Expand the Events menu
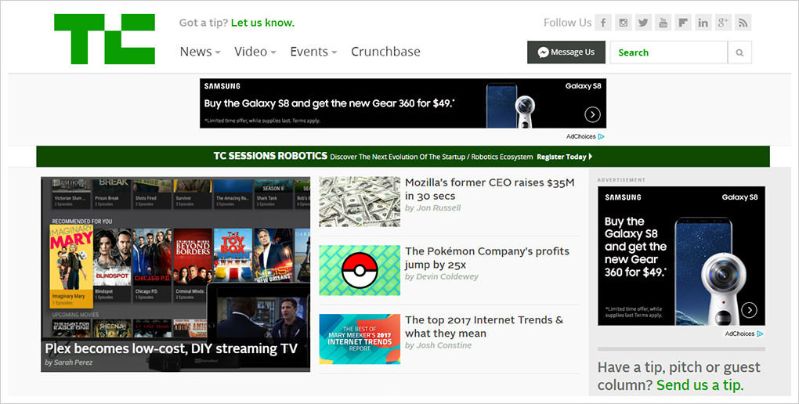This screenshot has width=799, height=404. click(313, 51)
